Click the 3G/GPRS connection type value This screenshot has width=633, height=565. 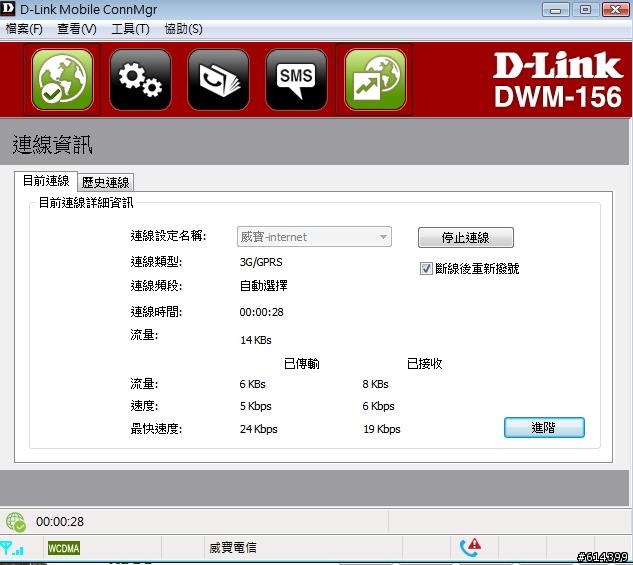point(261,262)
